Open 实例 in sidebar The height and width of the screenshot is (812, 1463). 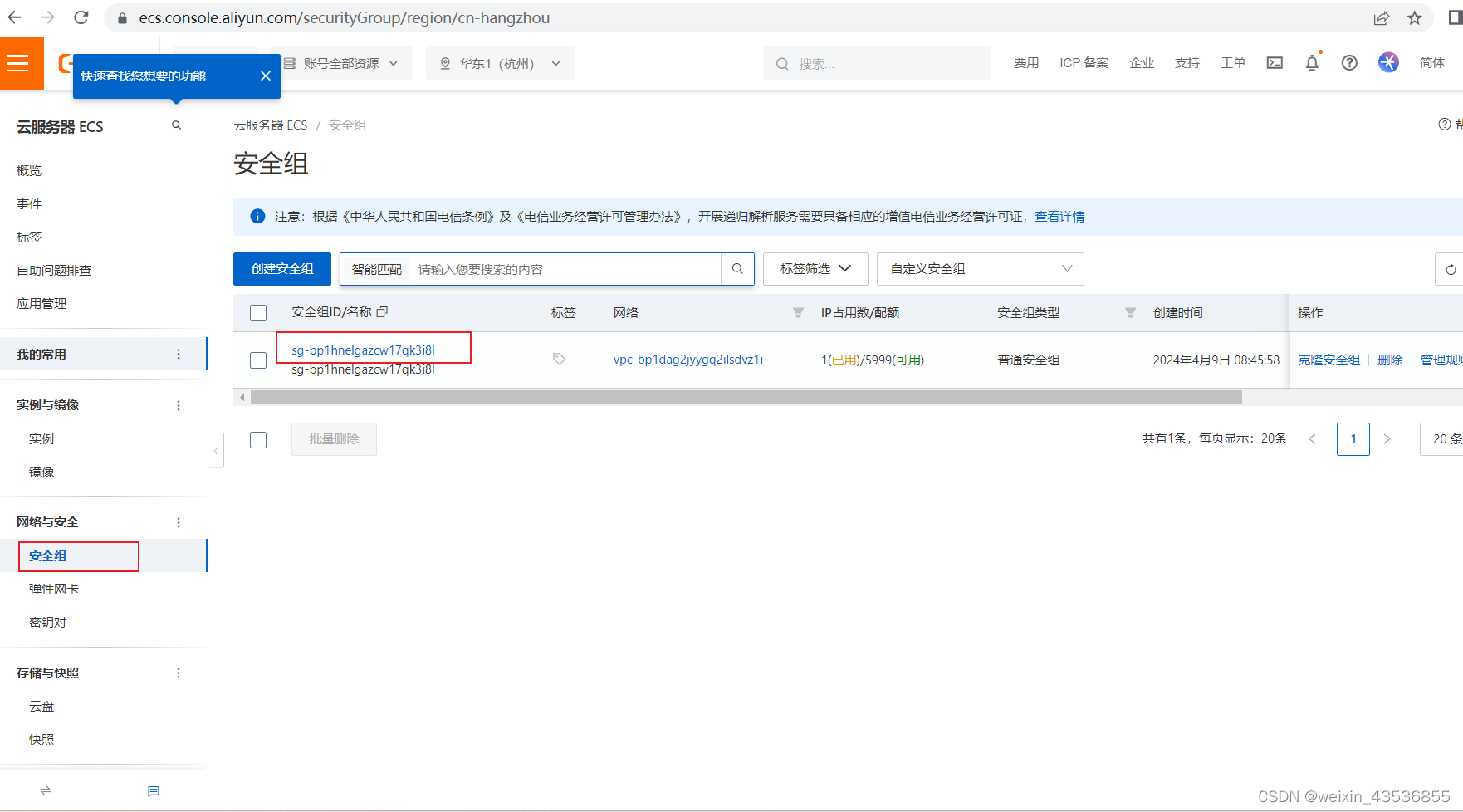click(42, 439)
